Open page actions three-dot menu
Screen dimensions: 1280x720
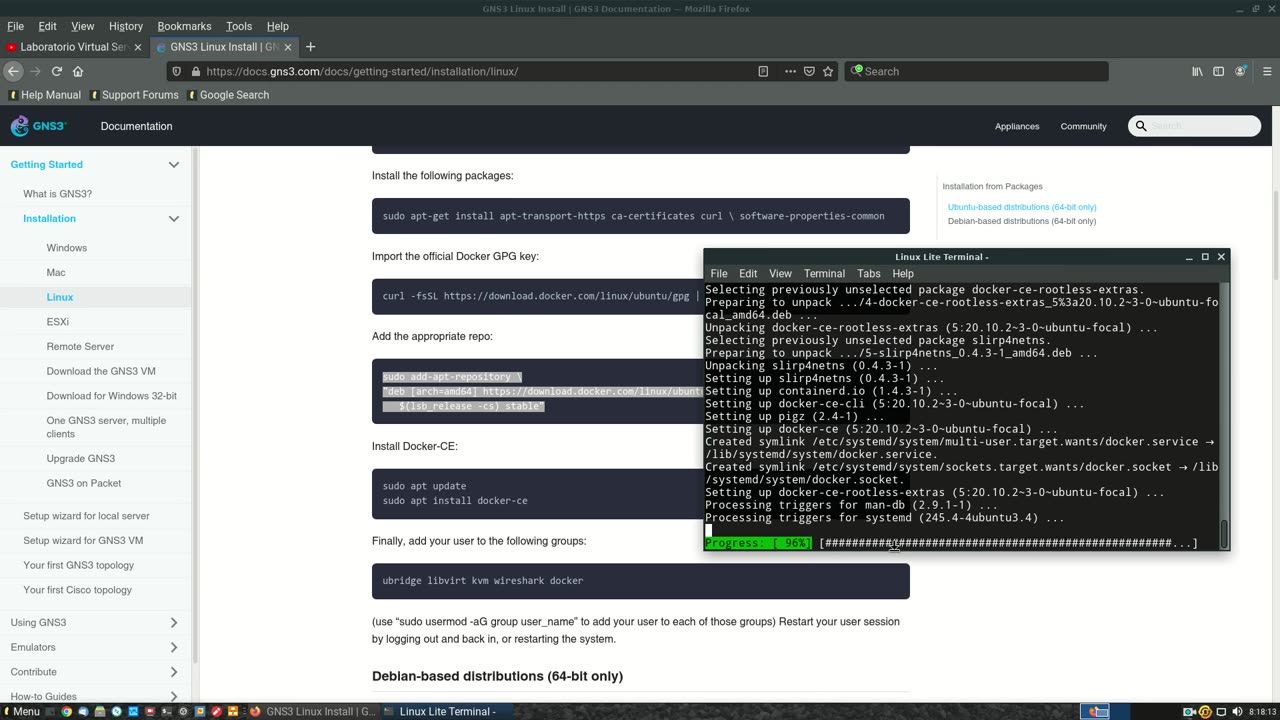point(790,71)
